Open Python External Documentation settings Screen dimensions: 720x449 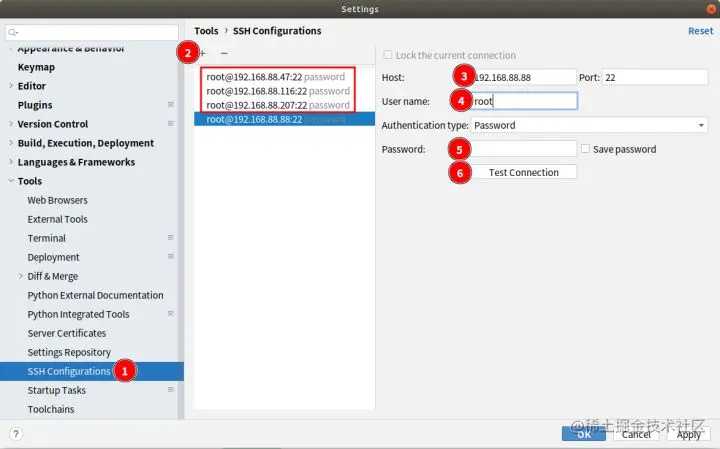96,295
